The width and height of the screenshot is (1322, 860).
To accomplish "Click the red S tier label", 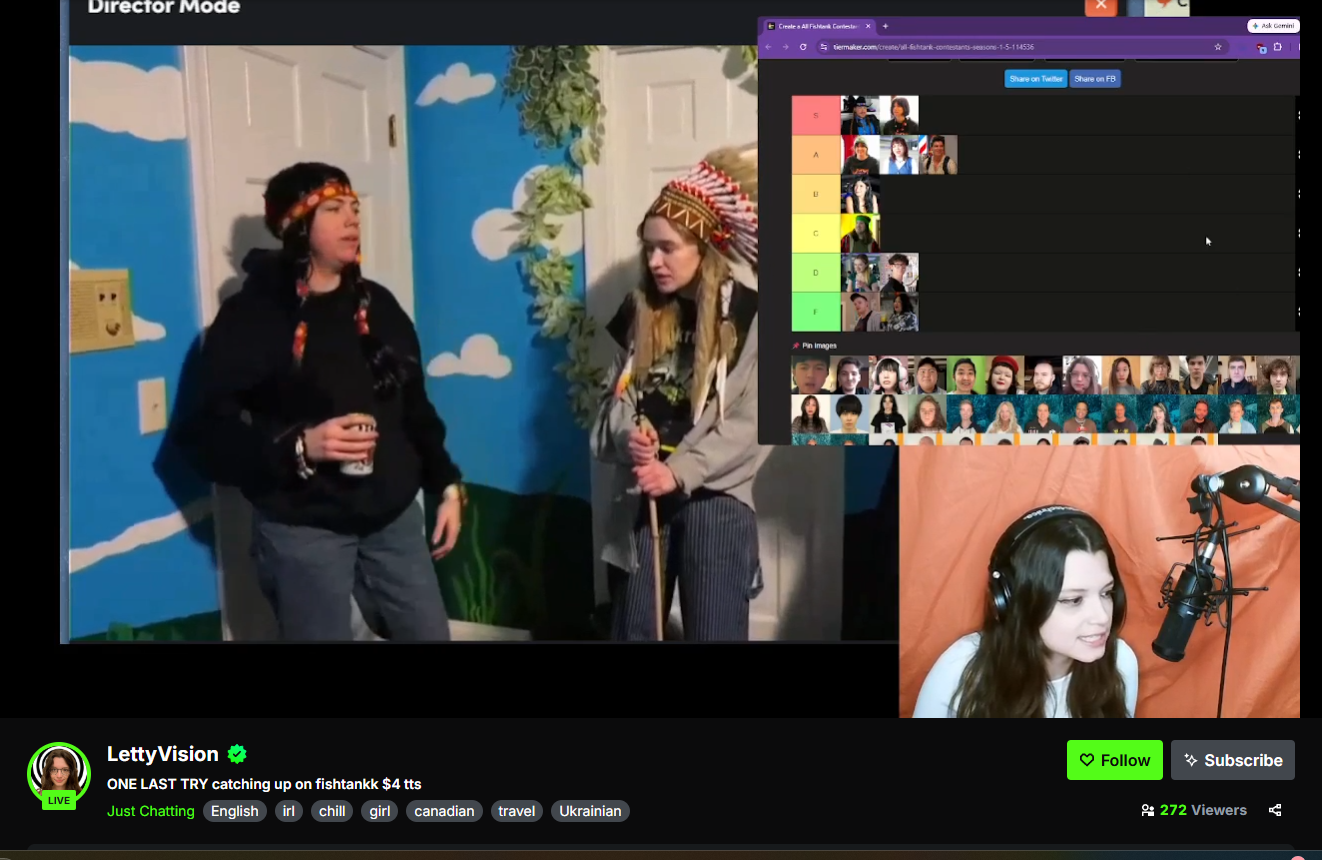I will click(x=816, y=115).
